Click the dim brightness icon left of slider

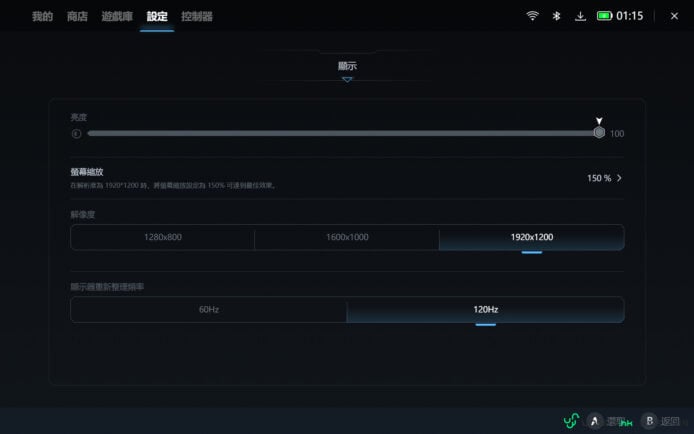coord(76,133)
